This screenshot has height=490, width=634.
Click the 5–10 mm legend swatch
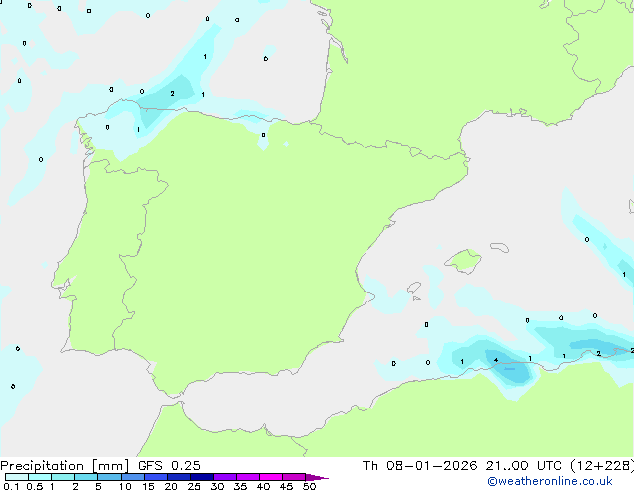109,477
